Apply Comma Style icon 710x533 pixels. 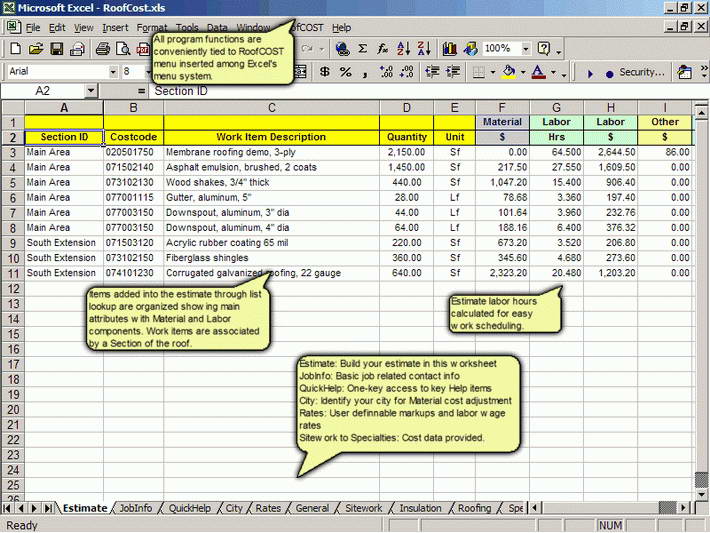365,72
